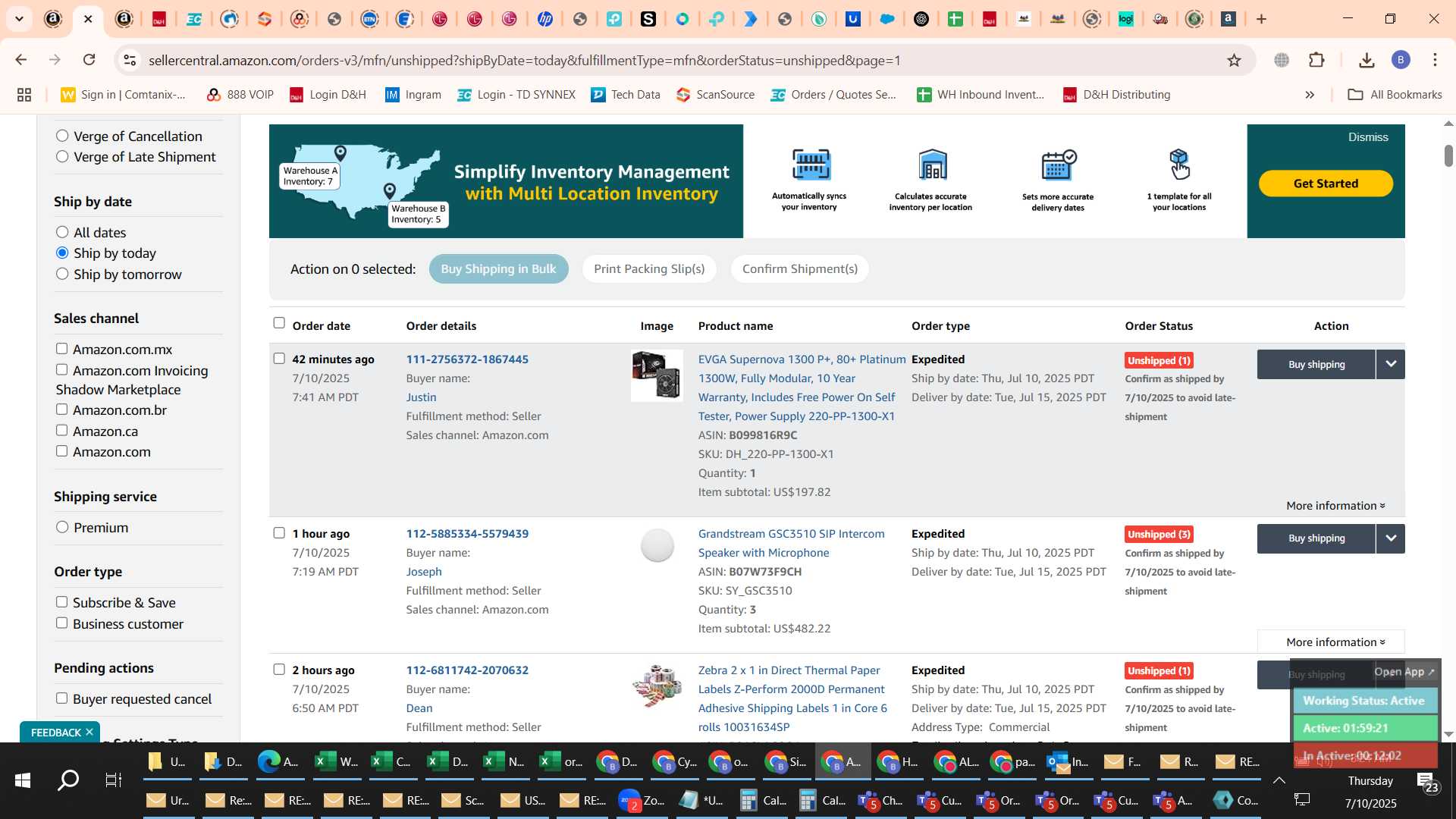Image resolution: width=1456 pixels, height=819 pixels.
Task: Check the Amazon.com sales channel
Action: pyautogui.click(x=61, y=451)
